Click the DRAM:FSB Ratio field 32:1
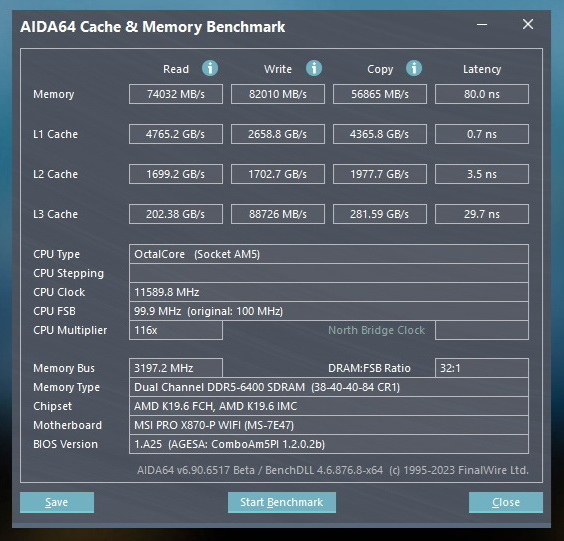 [482, 368]
